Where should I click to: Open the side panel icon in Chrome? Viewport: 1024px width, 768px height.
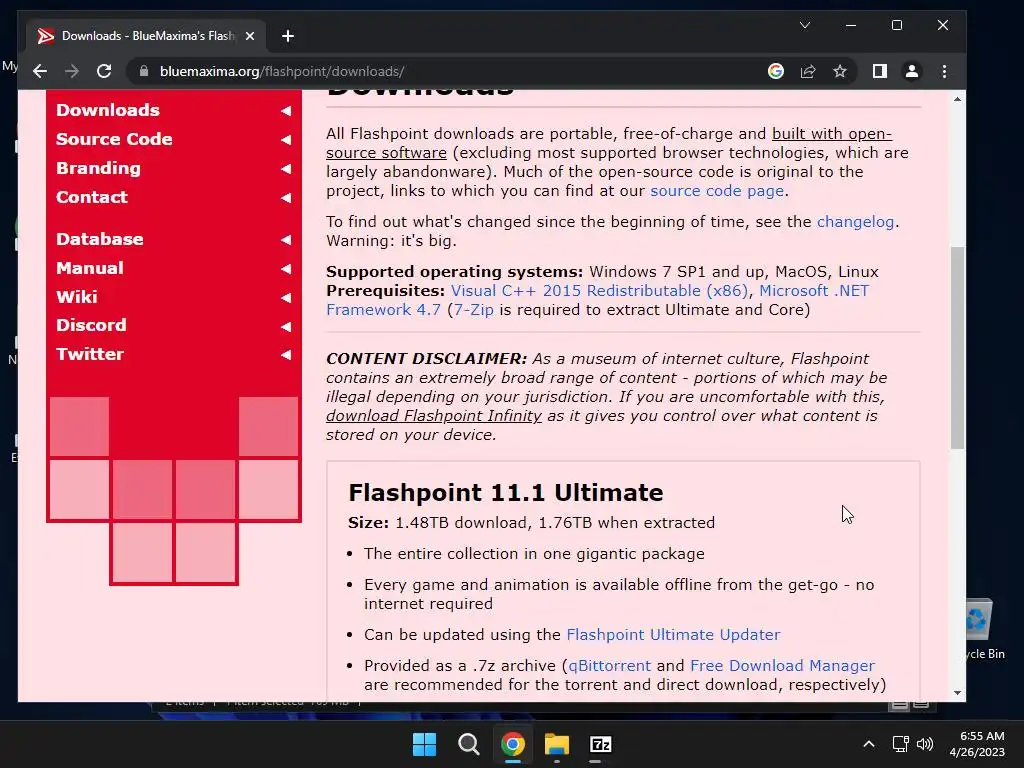tap(880, 71)
